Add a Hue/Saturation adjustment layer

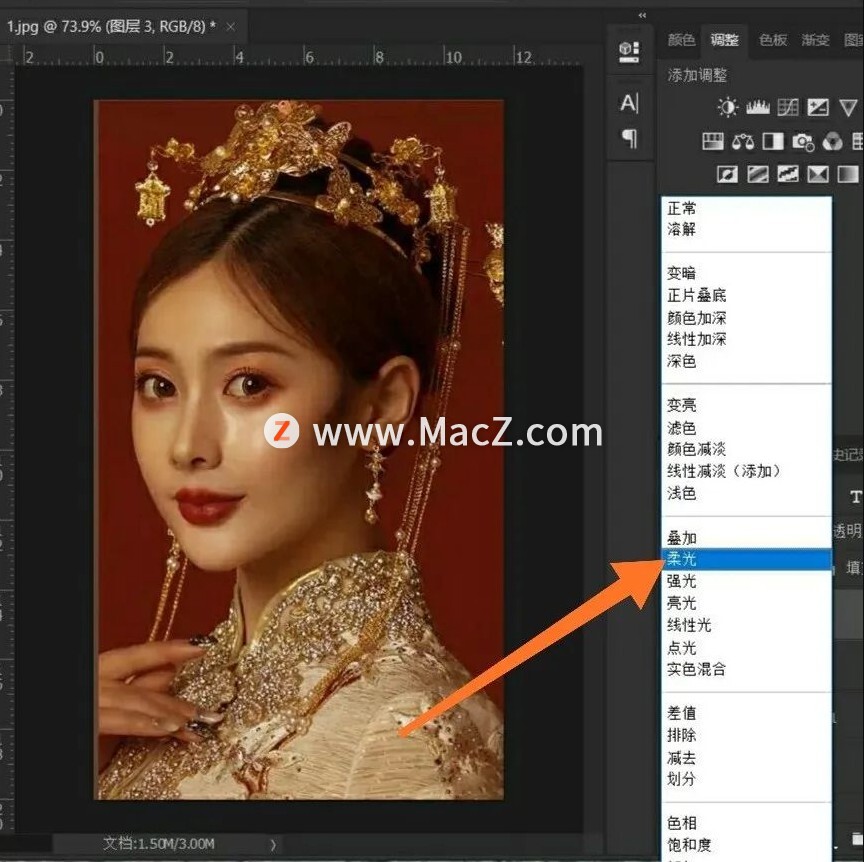pos(712,142)
